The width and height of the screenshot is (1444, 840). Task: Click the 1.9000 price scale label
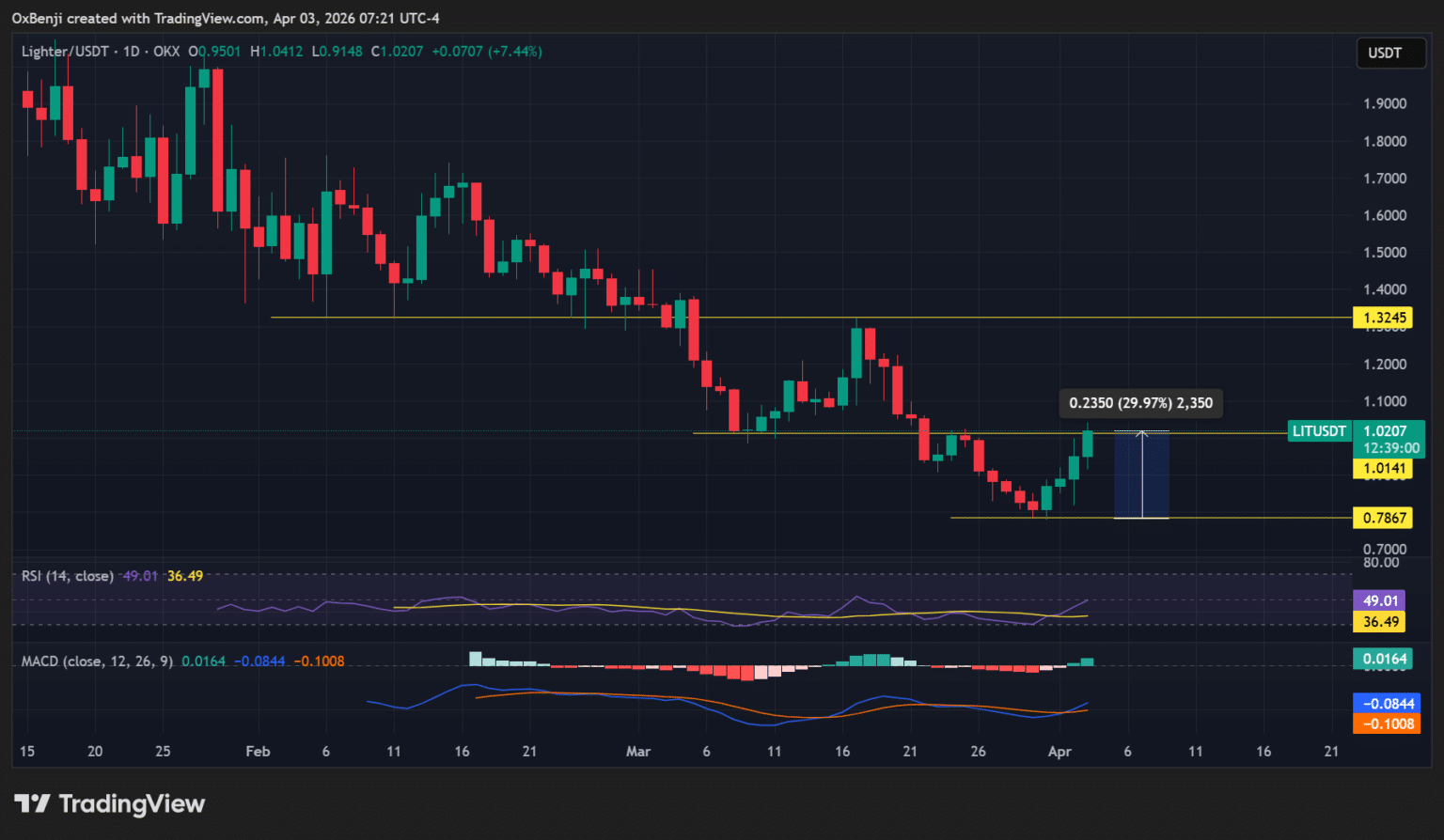(x=1385, y=104)
